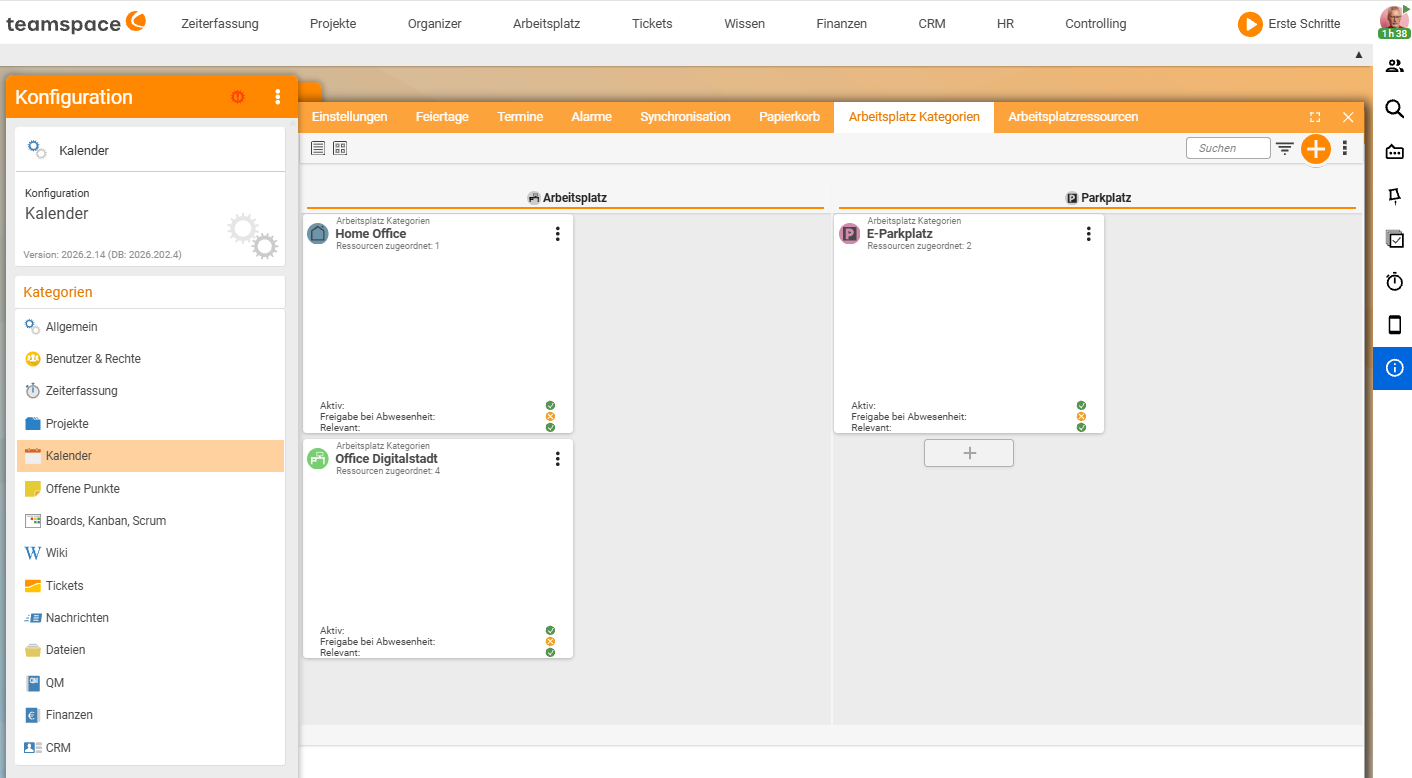Open calendar icon in right sidebar

coord(1394,152)
